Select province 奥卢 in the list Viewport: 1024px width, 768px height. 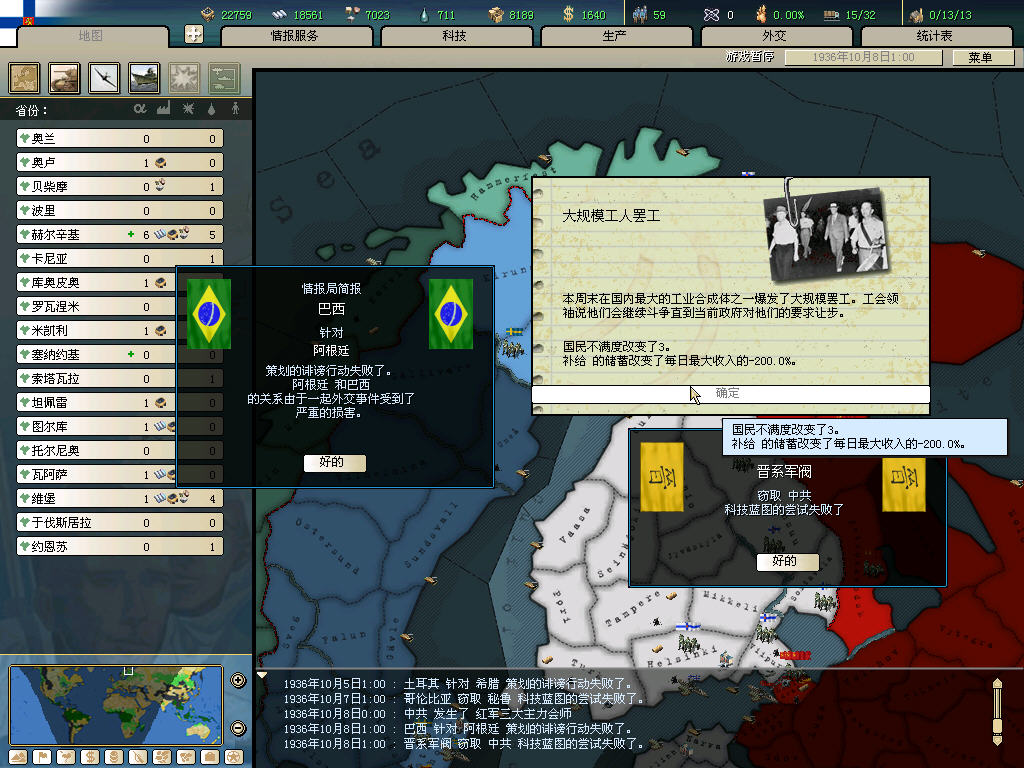tap(120, 163)
